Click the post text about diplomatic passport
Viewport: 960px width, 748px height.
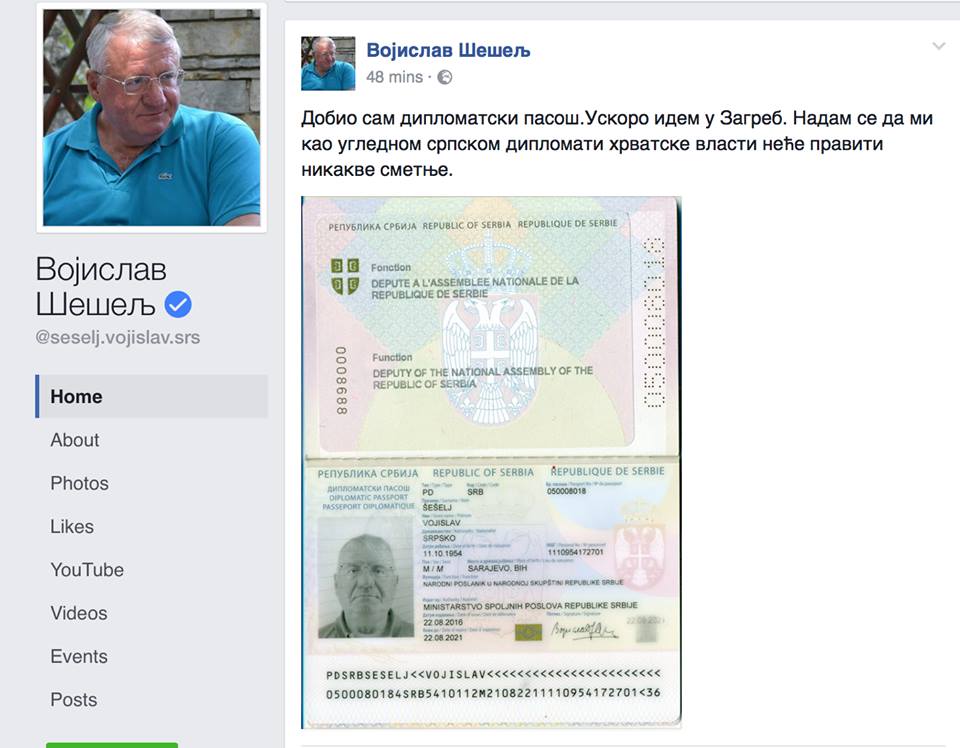click(x=617, y=144)
